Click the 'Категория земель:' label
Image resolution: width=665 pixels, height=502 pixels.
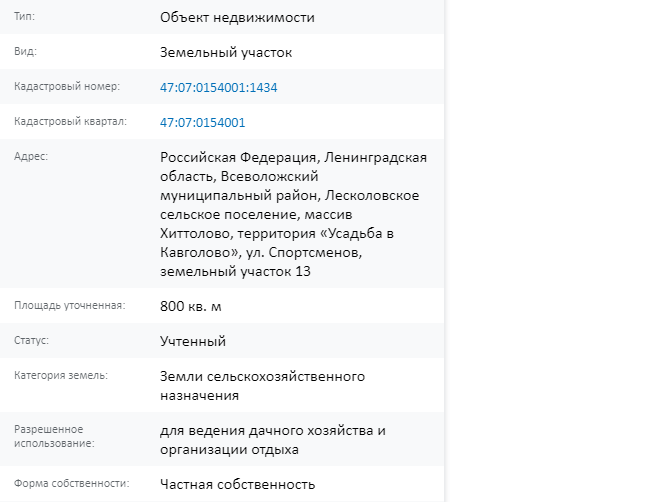coord(61,375)
